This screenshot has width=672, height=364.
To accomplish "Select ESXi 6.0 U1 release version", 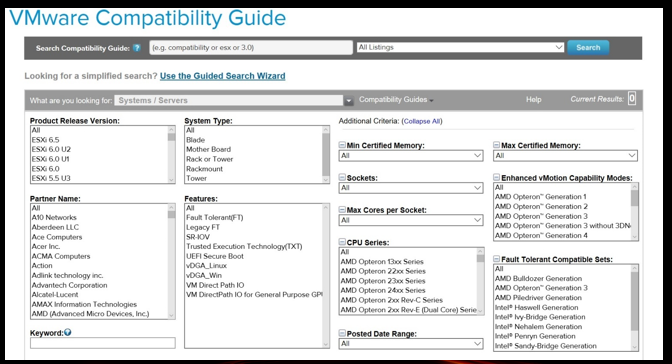I will [x=51, y=159].
